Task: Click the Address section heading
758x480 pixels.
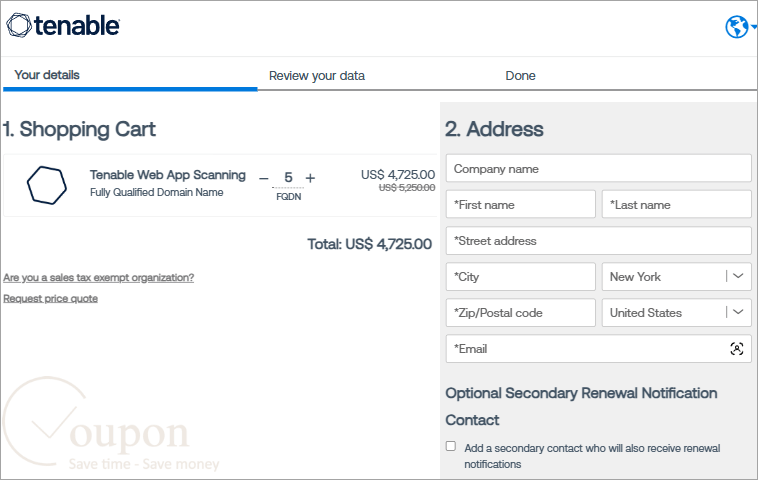Action: (x=494, y=129)
